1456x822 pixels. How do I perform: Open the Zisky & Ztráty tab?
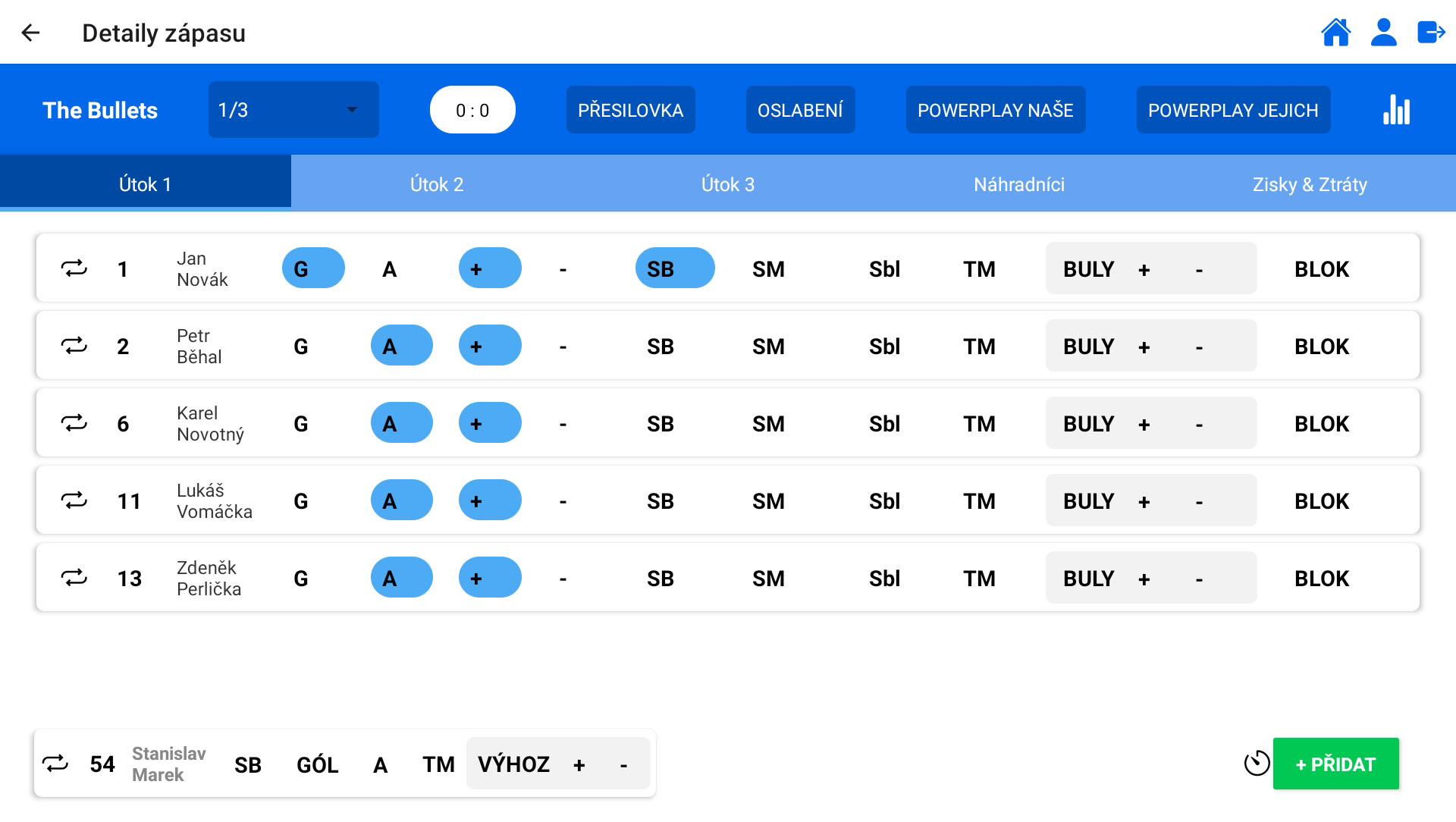pyautogui.click(x=1309, y=184)
